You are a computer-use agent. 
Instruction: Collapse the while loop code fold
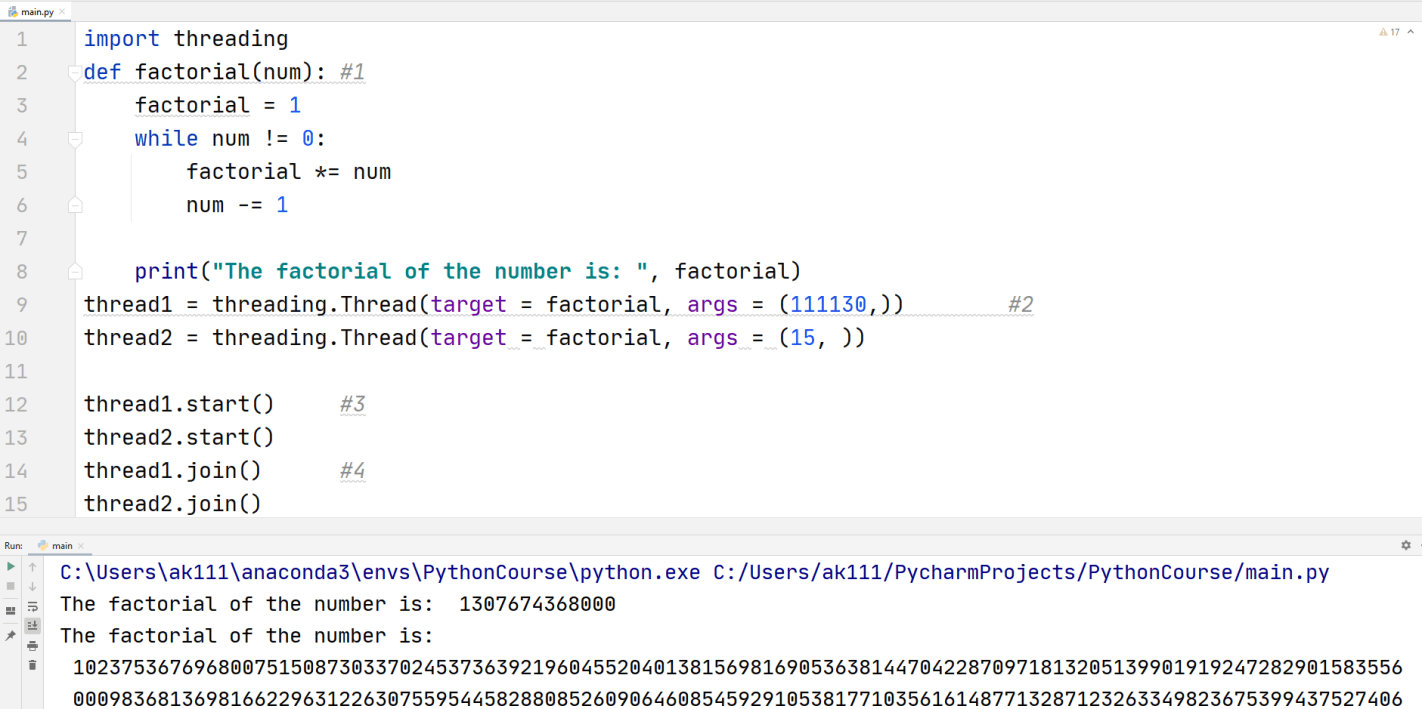tap(74, 138)
